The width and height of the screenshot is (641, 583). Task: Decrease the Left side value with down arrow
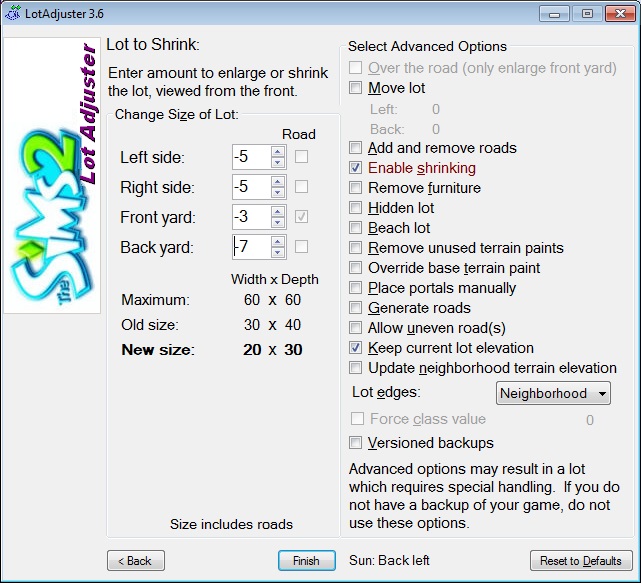(278, 162)
